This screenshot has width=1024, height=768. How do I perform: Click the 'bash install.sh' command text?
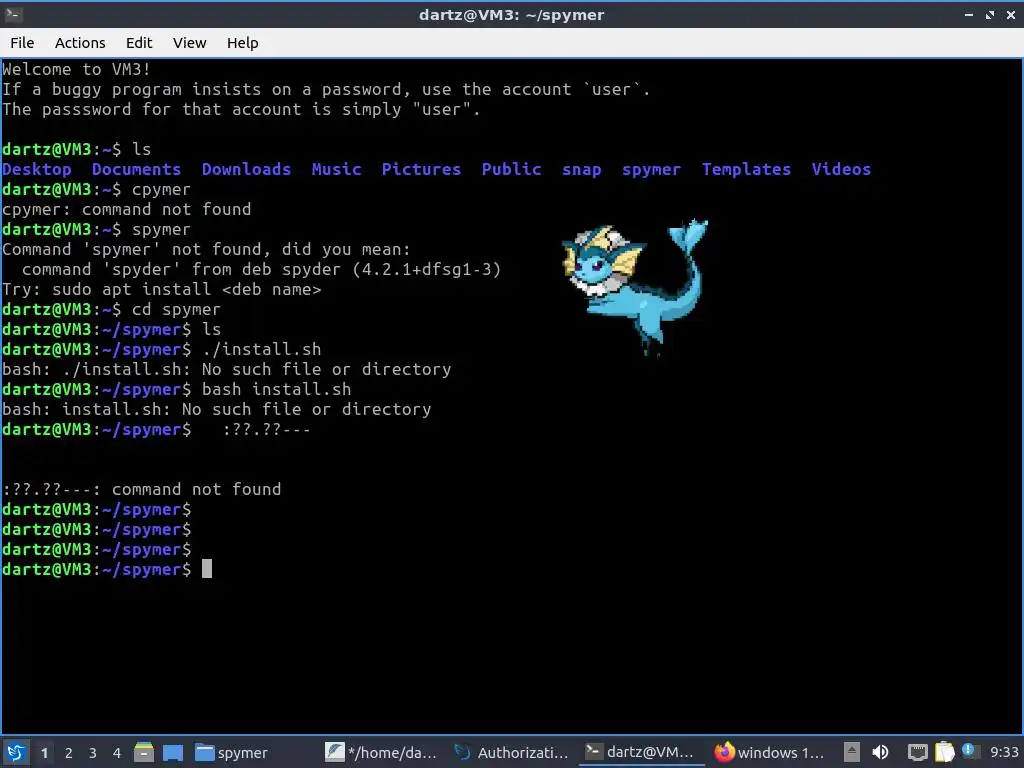tap(276, 389)
